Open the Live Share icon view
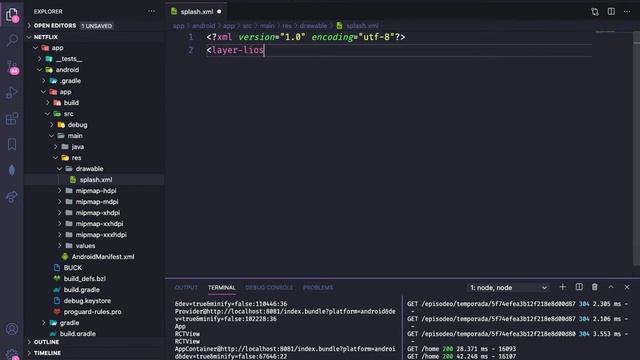Screen dimensions: 640x360 pyautogui.click(x=12, y=197)
